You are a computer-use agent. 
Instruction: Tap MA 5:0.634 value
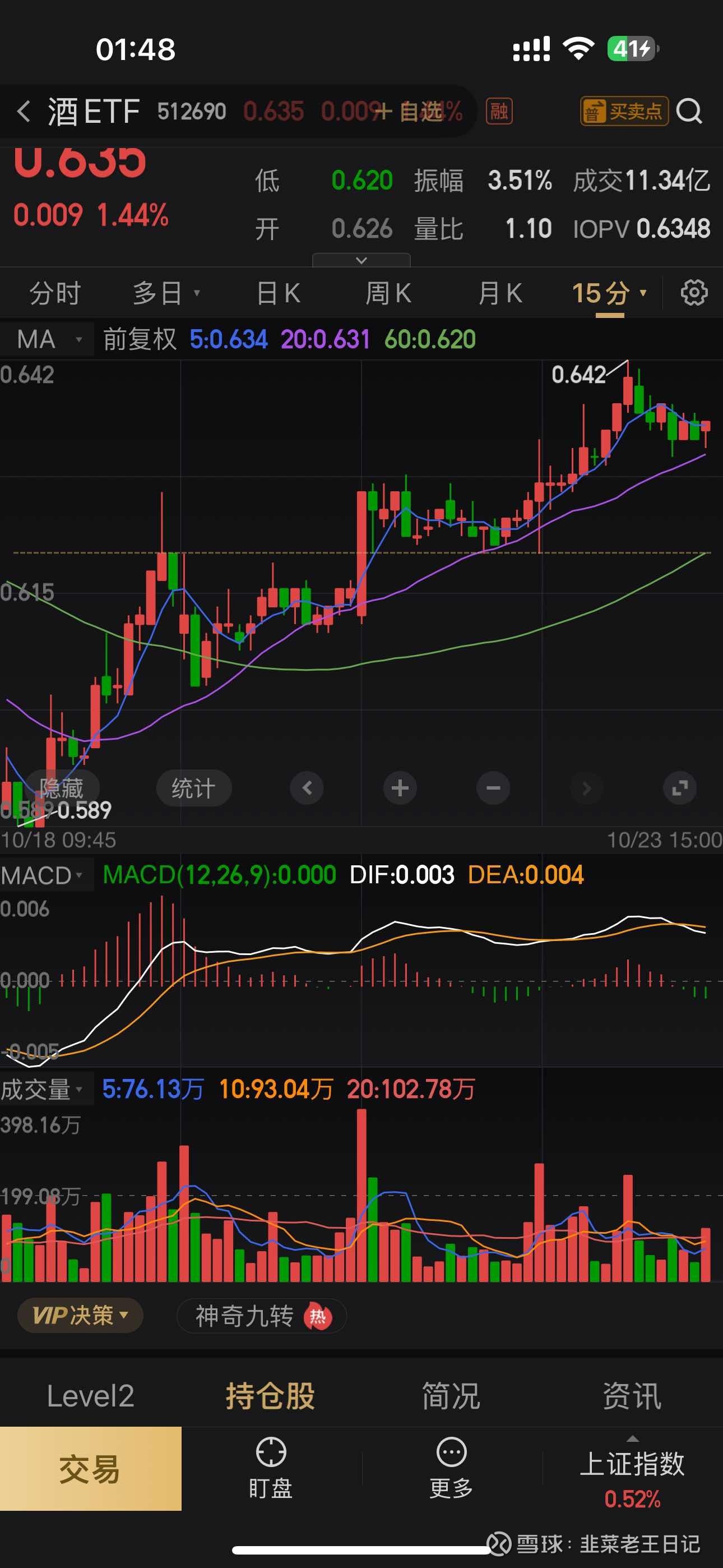point(229,339)
